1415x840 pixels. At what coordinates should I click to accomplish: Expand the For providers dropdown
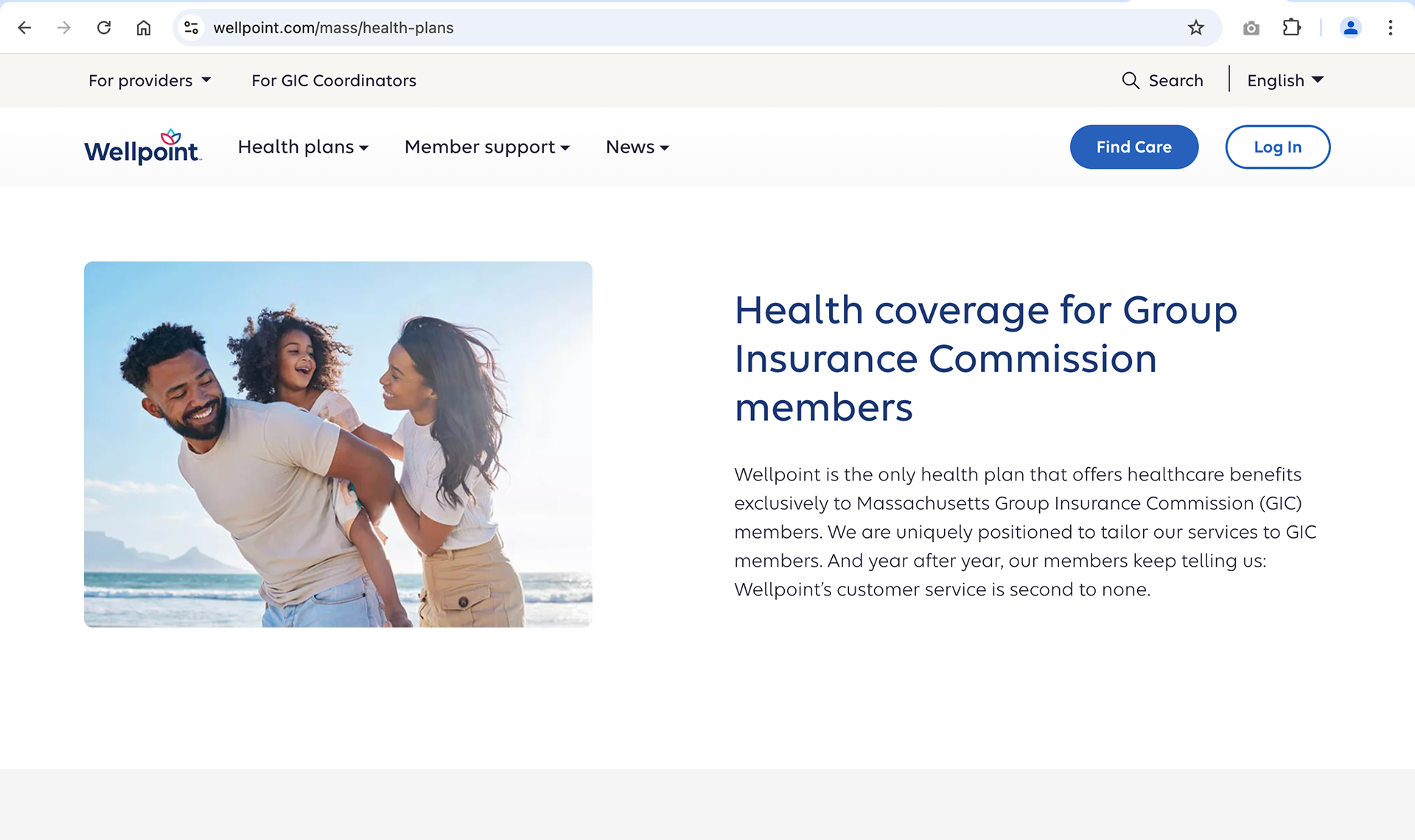coord(150,80)
